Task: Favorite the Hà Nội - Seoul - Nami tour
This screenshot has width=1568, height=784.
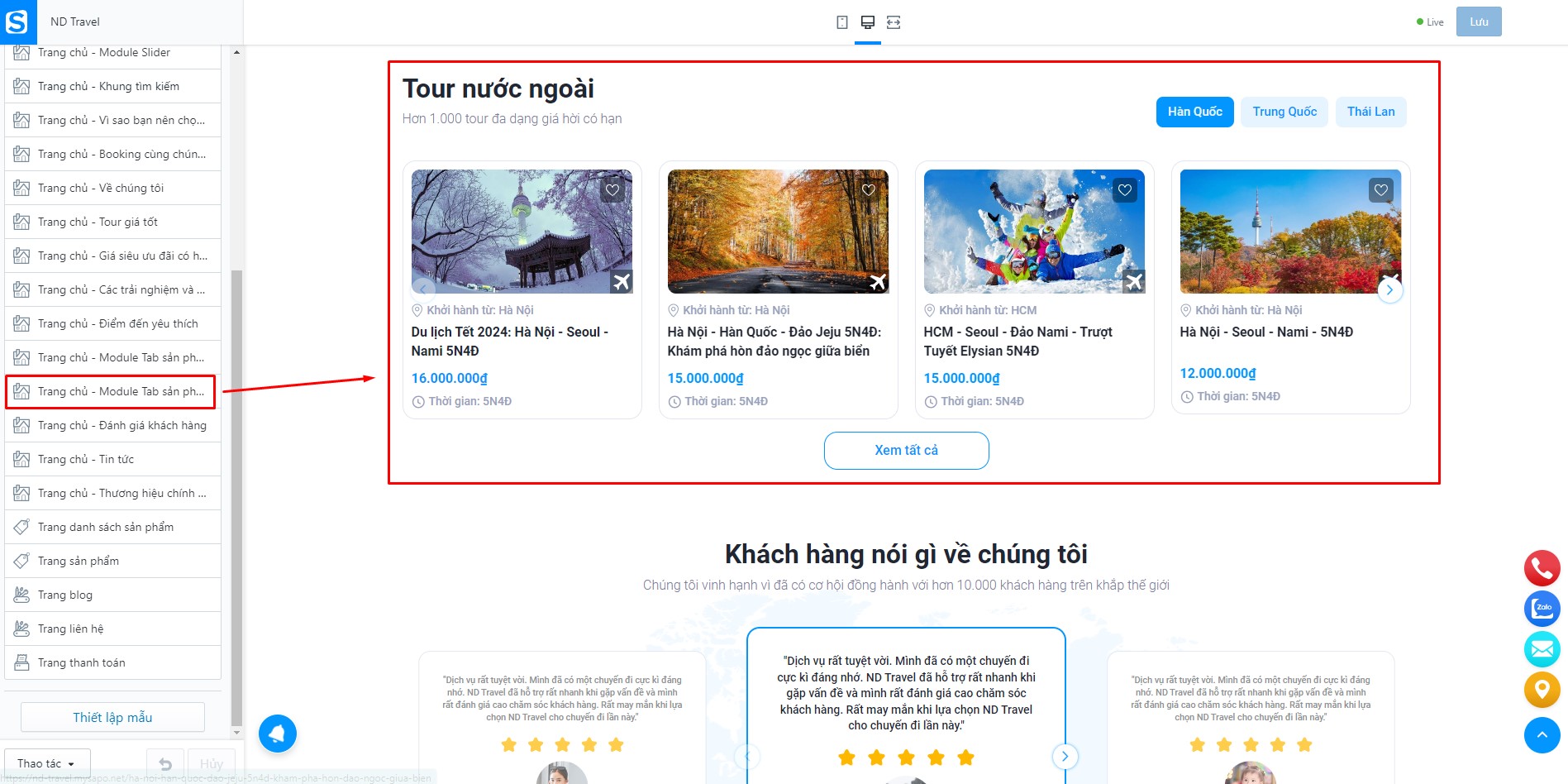Action: (1381, 190)
